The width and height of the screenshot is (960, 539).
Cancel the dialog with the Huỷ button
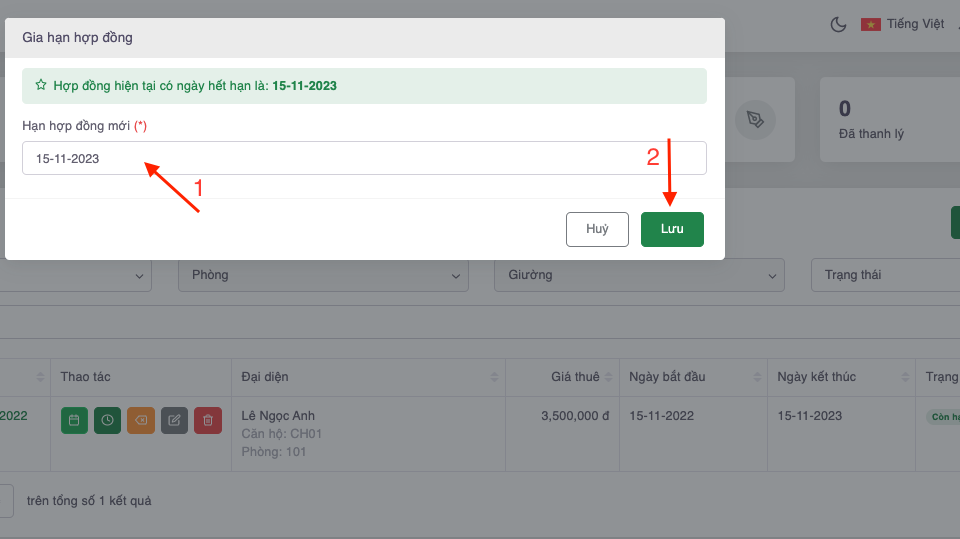[x=597, y=229]
